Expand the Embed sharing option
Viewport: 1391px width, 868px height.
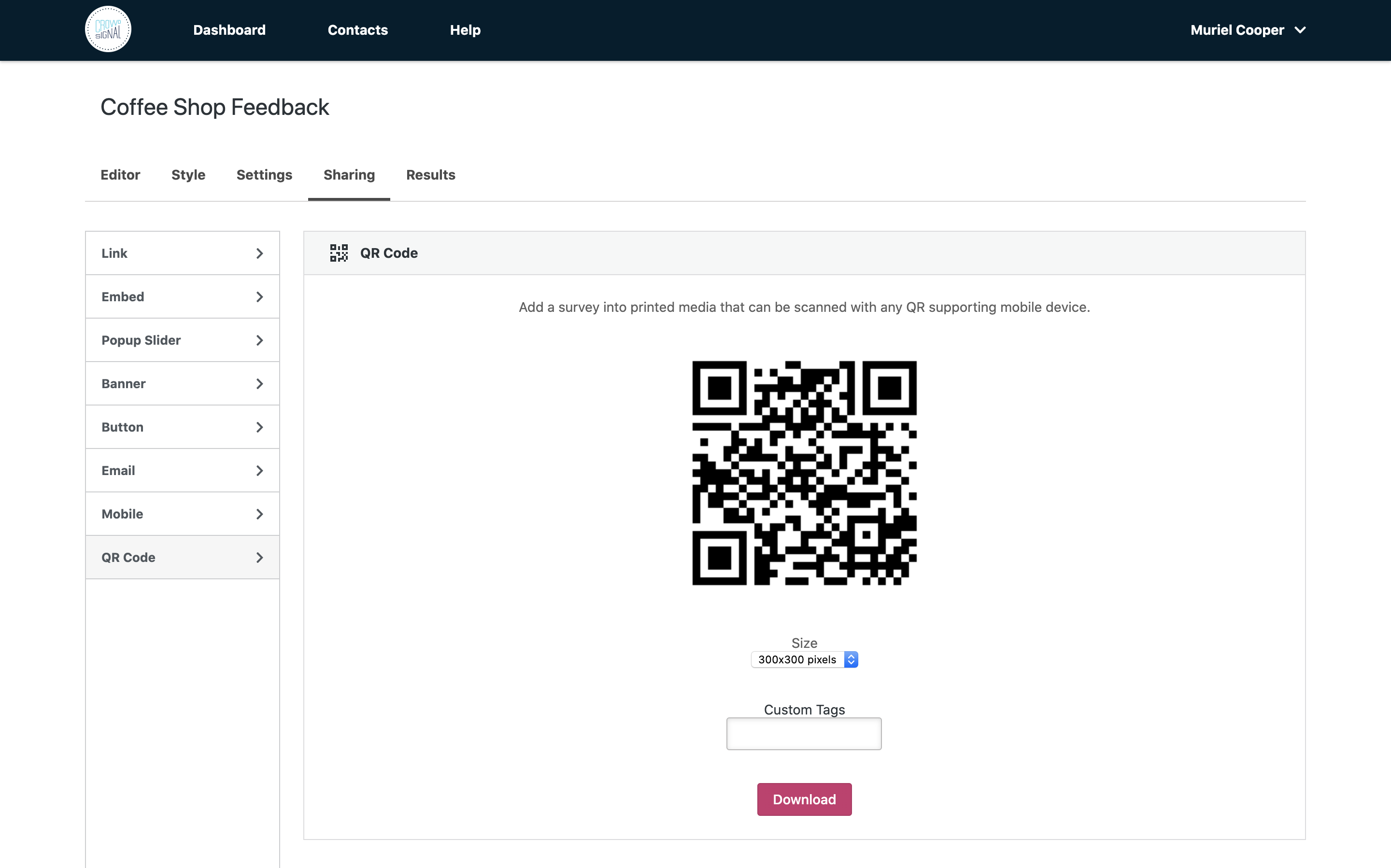[x=182, y=296]
